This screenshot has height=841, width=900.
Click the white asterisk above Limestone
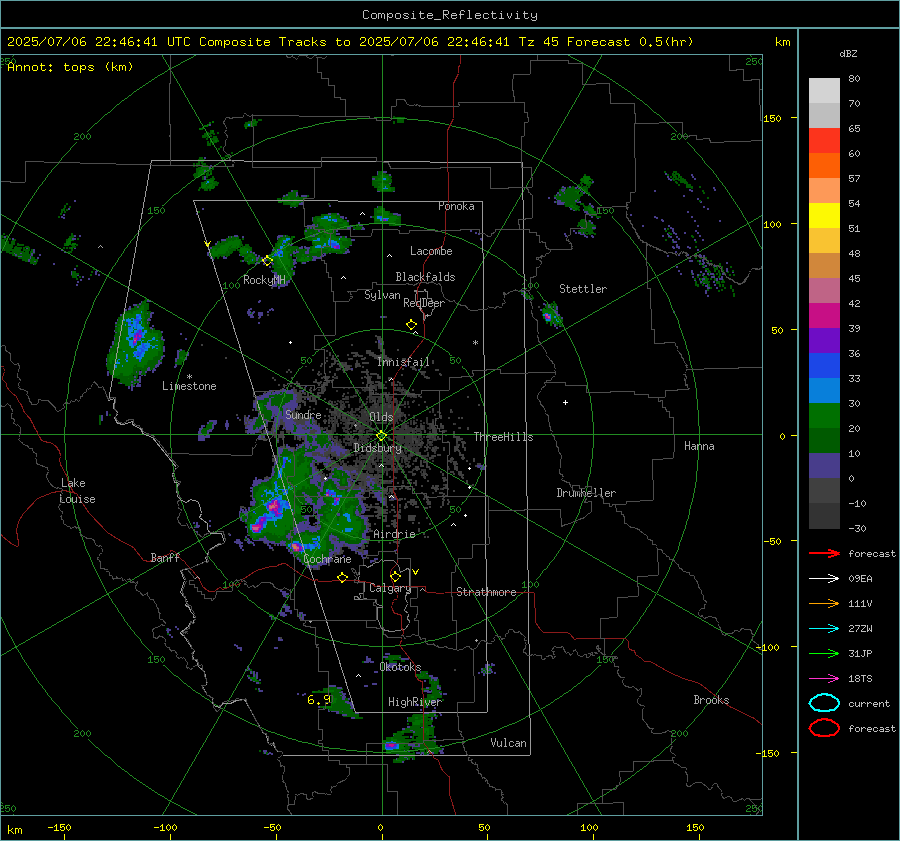(x=189, y=377)
